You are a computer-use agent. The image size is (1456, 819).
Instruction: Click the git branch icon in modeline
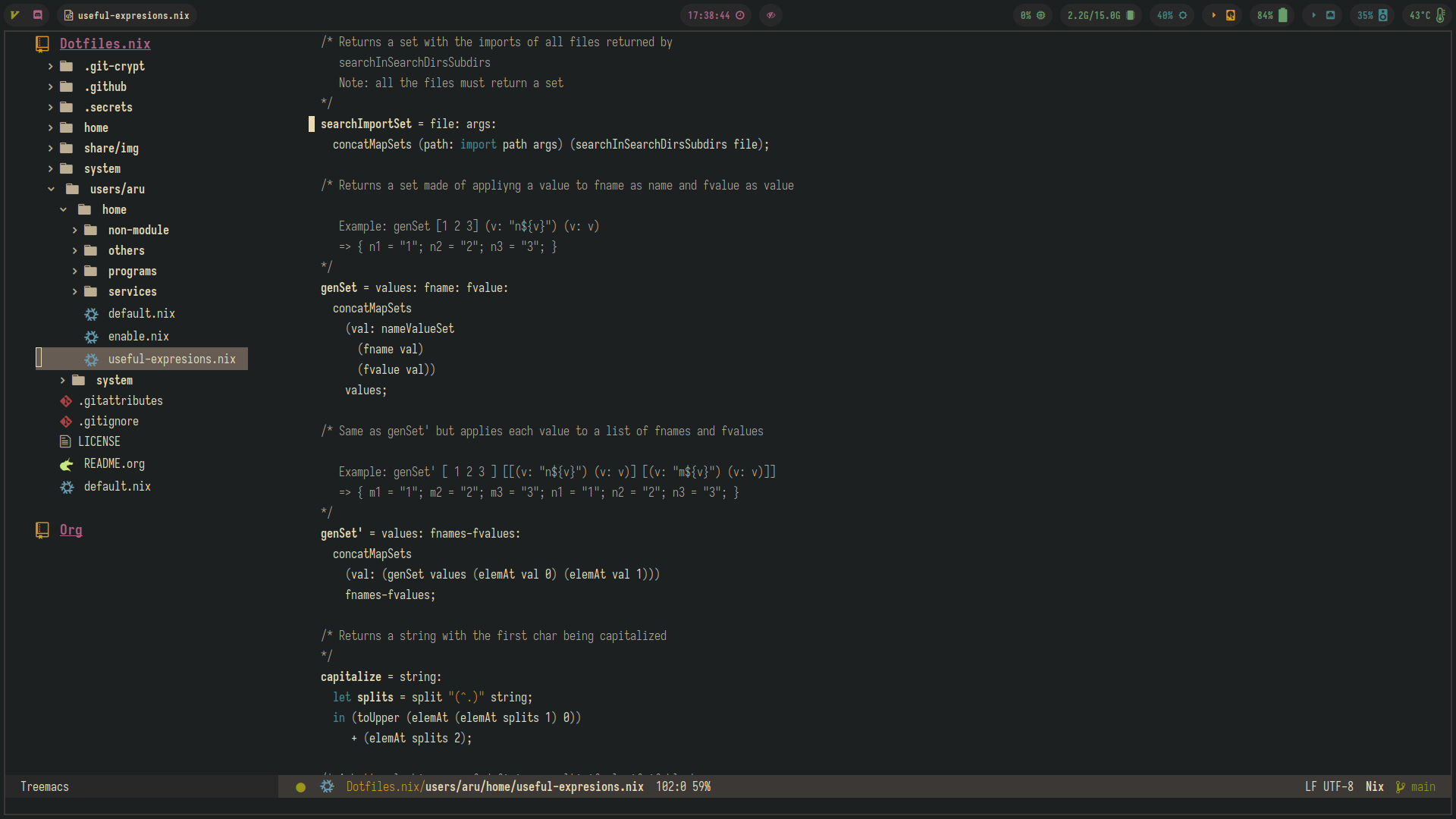tap(1400, 787)
